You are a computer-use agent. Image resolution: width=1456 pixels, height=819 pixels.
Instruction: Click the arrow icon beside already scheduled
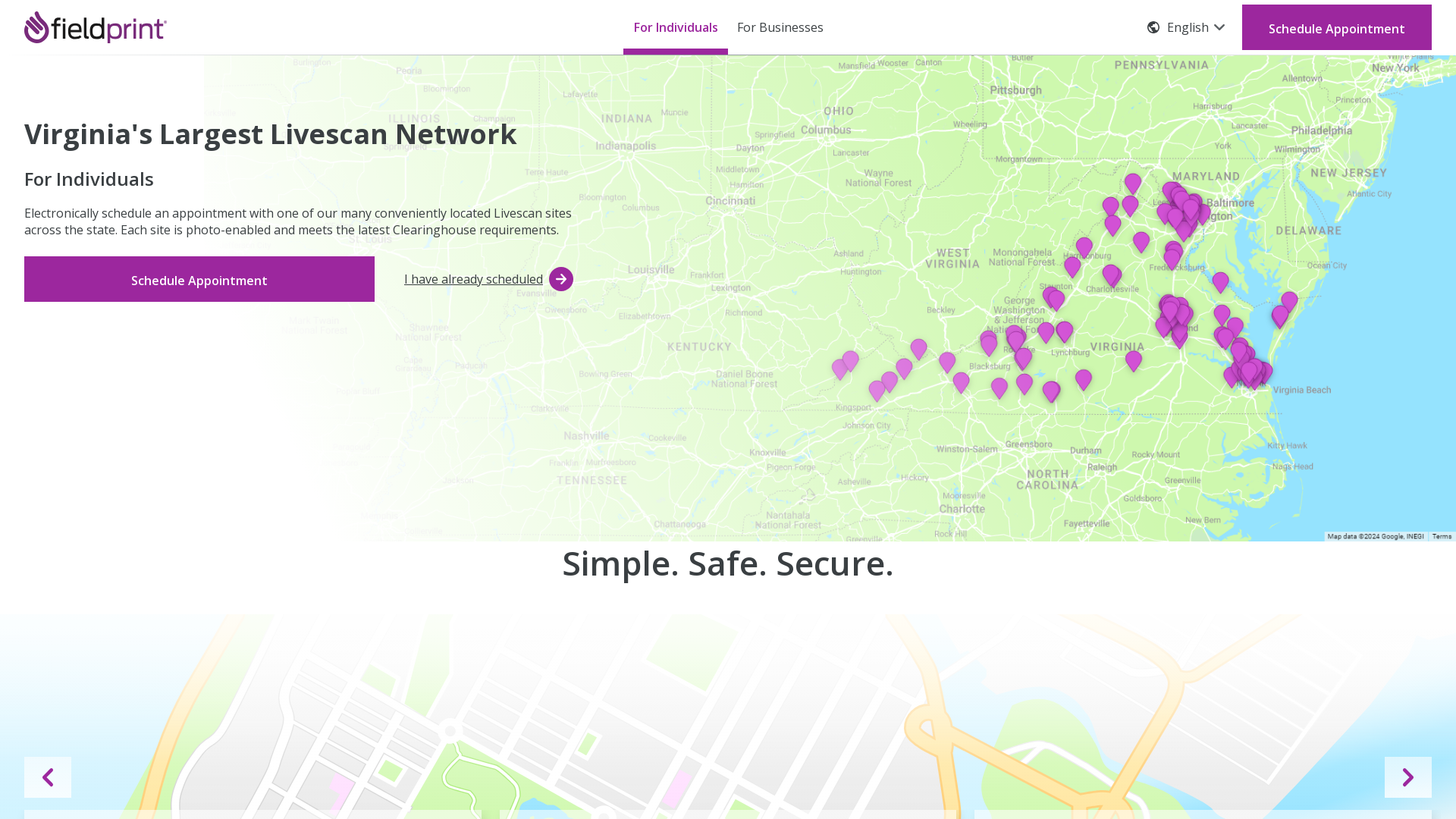pos(561,279)
